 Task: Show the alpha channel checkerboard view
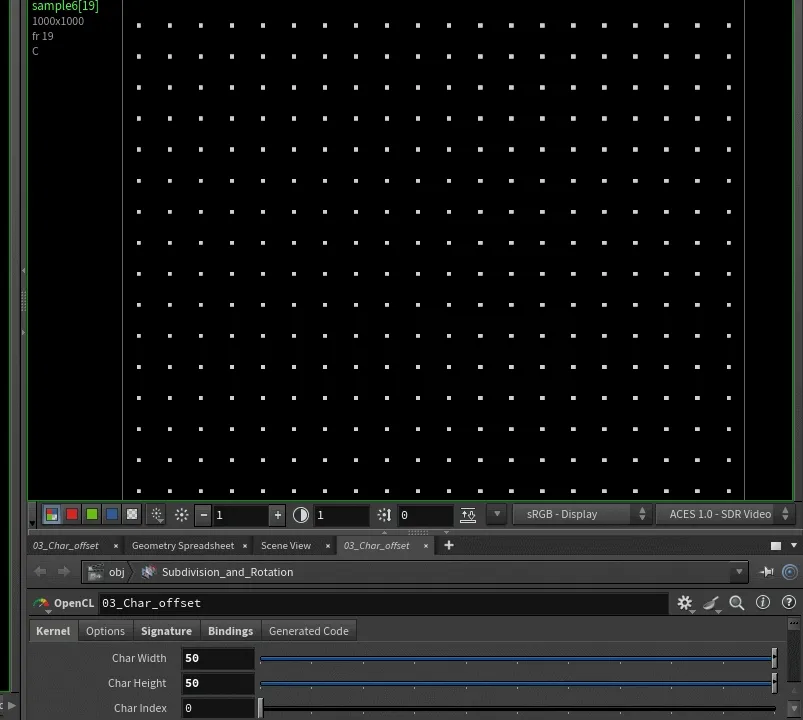(x=130, y=514)
